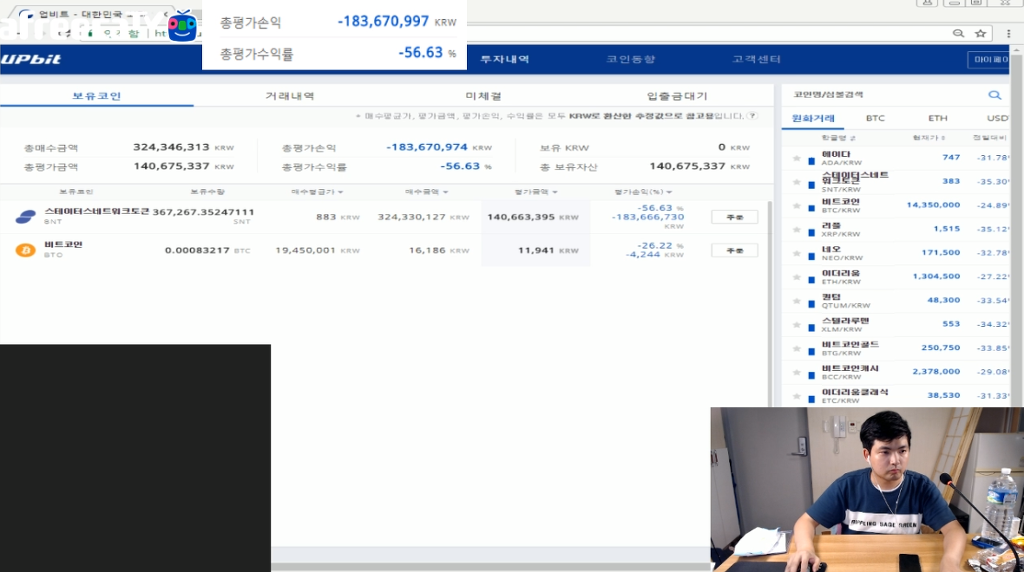This screenshot has height=572, width=1024.
Task: Toggle favorite star for XRP/KRW
Action: (797, 229)
